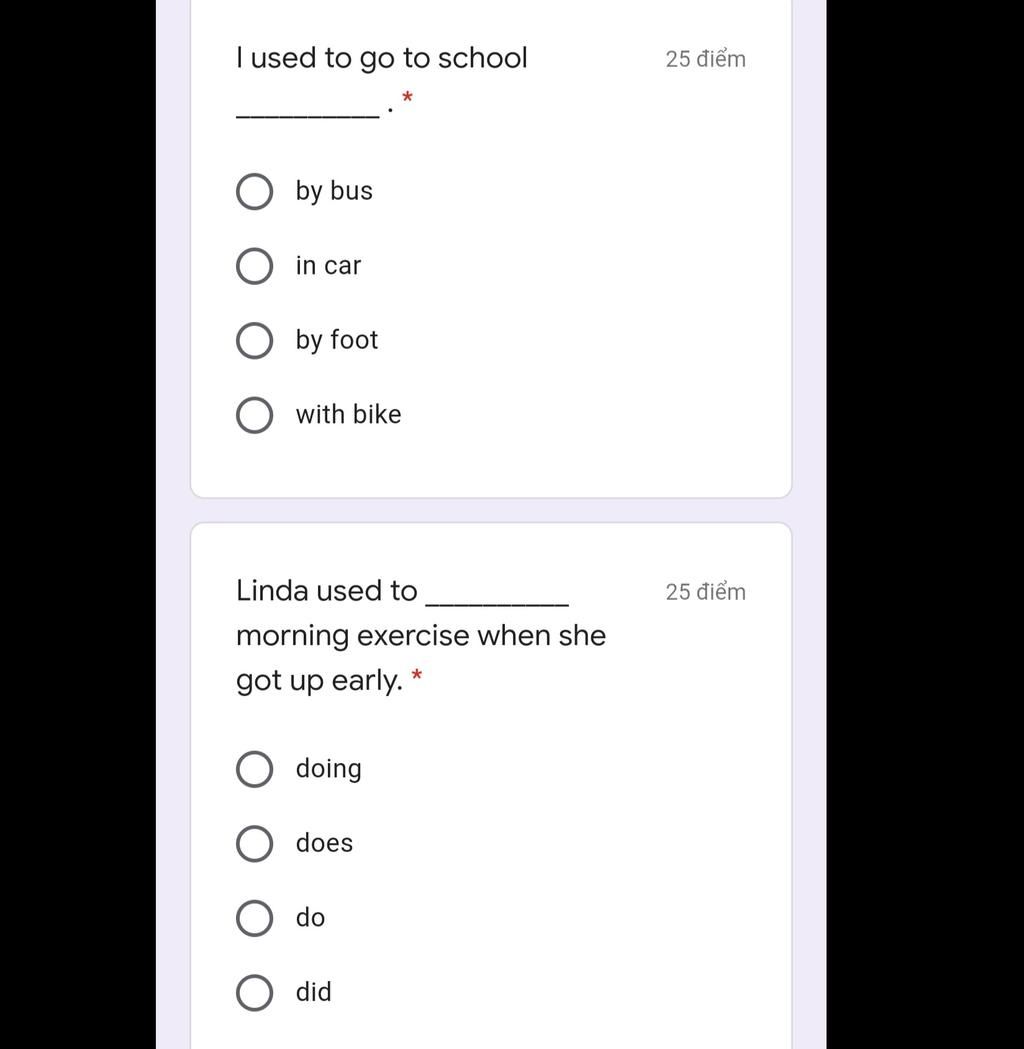Click the first question's 25 điểm label

(x=705, y=59)
